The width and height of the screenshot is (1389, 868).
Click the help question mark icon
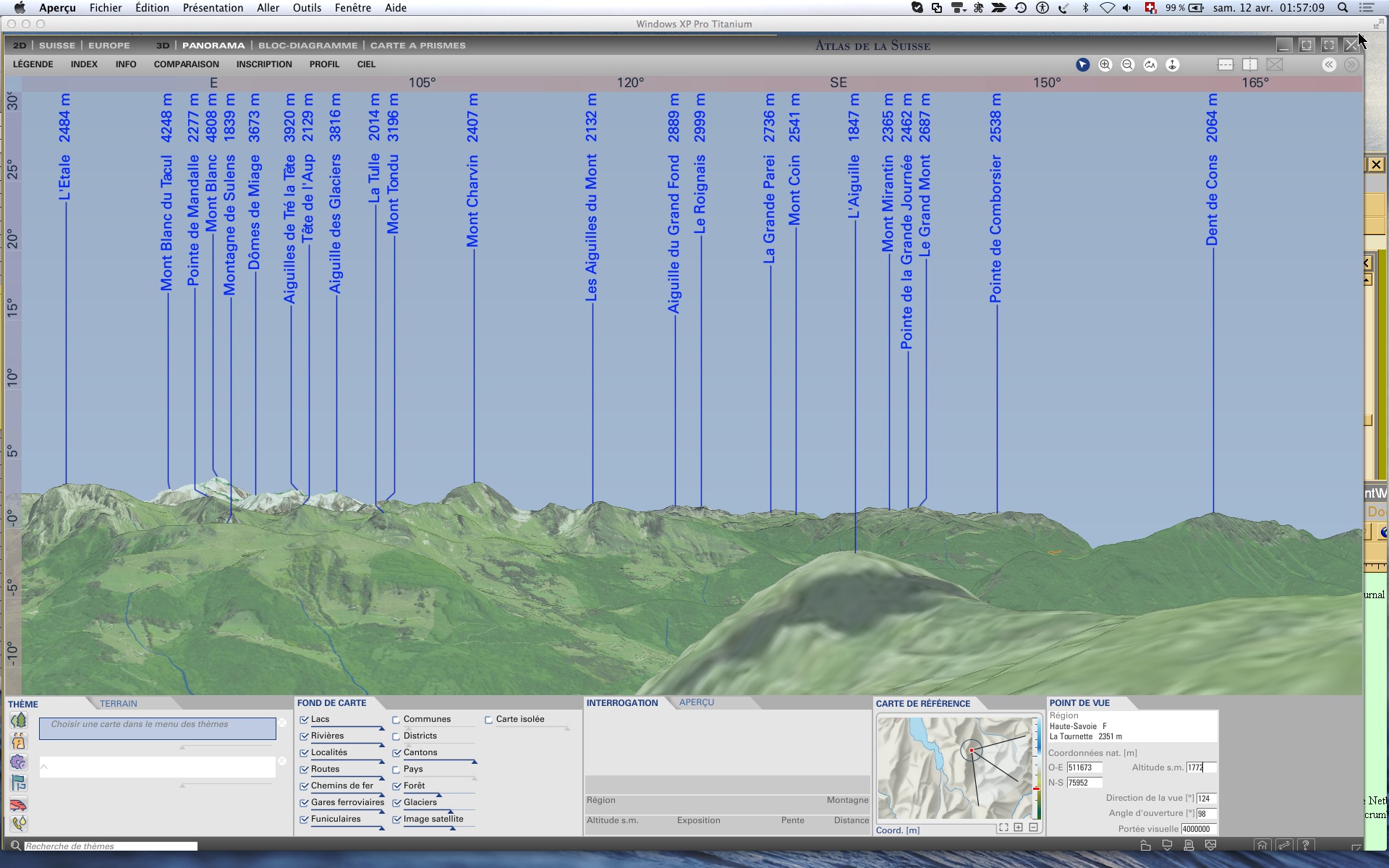click(x=1306, y=845)
